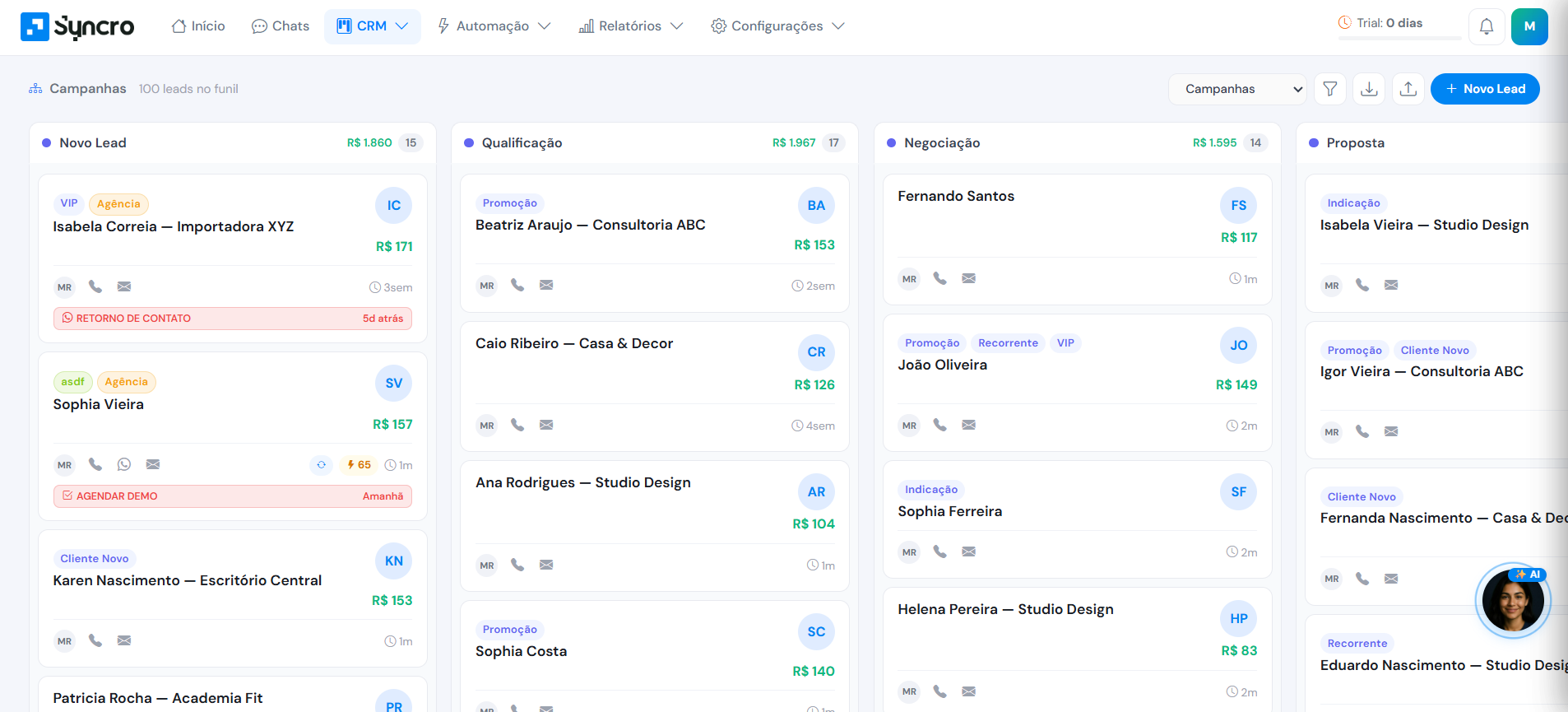Click sync icon on Sophia Vieira card
The image size is (1568, 712).
tap(322, 465)
